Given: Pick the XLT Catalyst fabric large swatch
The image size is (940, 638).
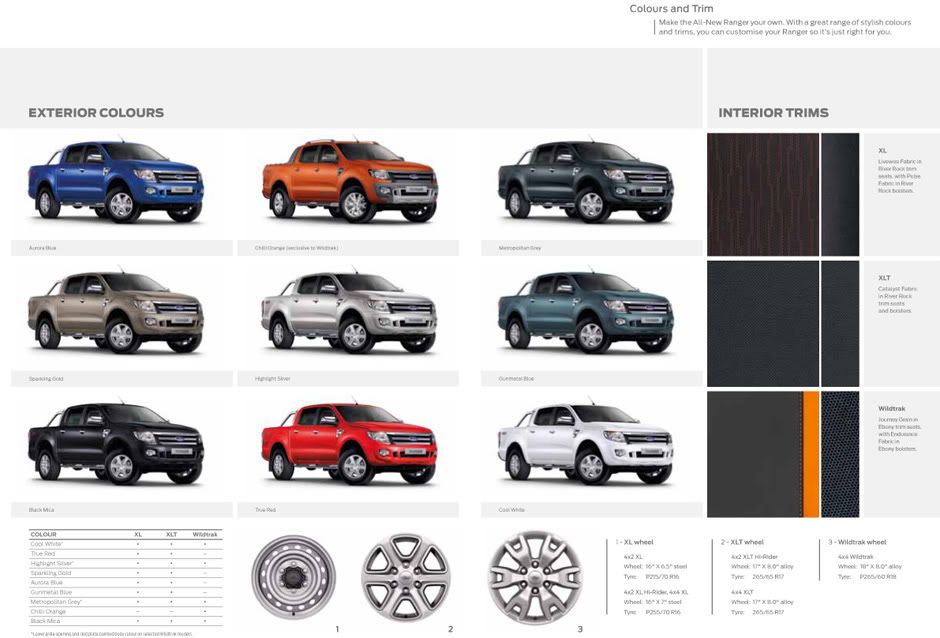Looking at the screenshot, I should pyautogui.click(x=763, y=324).
